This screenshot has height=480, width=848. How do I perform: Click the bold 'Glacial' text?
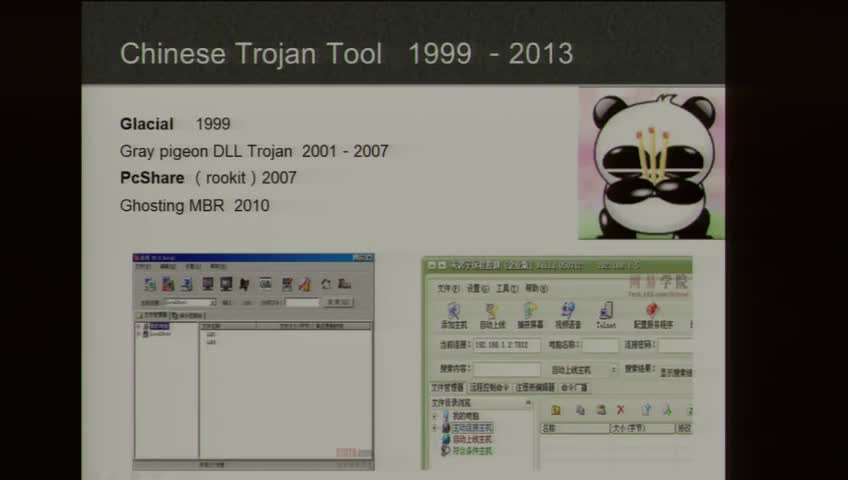[x=147, y=124]
